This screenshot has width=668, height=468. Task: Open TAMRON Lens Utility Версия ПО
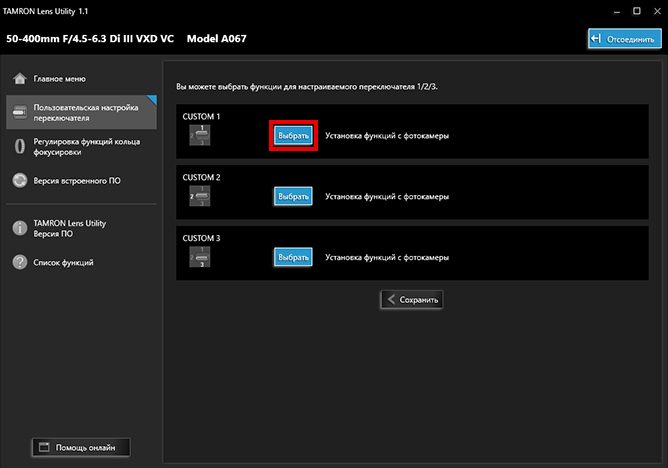81,228
